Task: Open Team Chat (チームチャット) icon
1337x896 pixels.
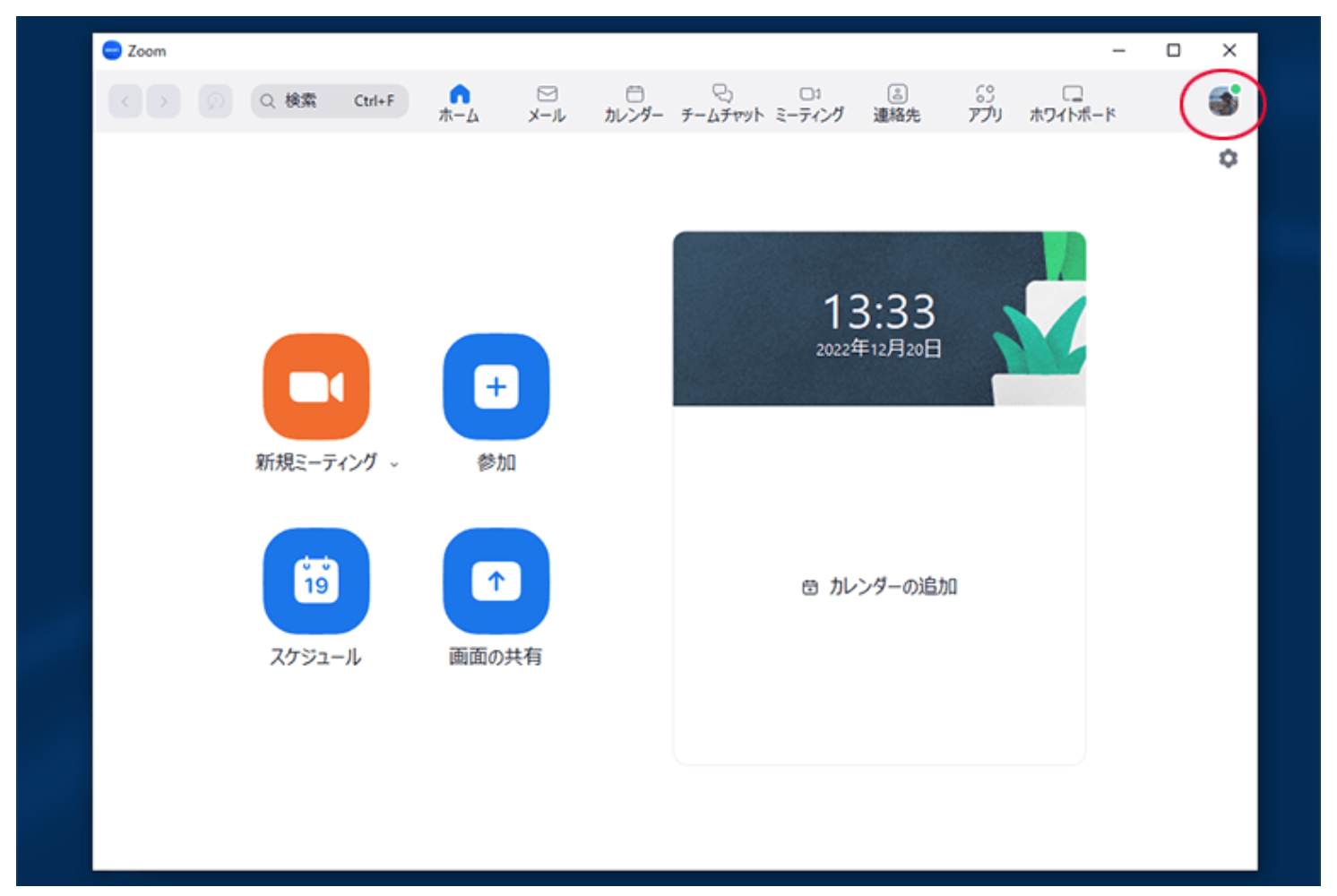Action: (722, 100)
